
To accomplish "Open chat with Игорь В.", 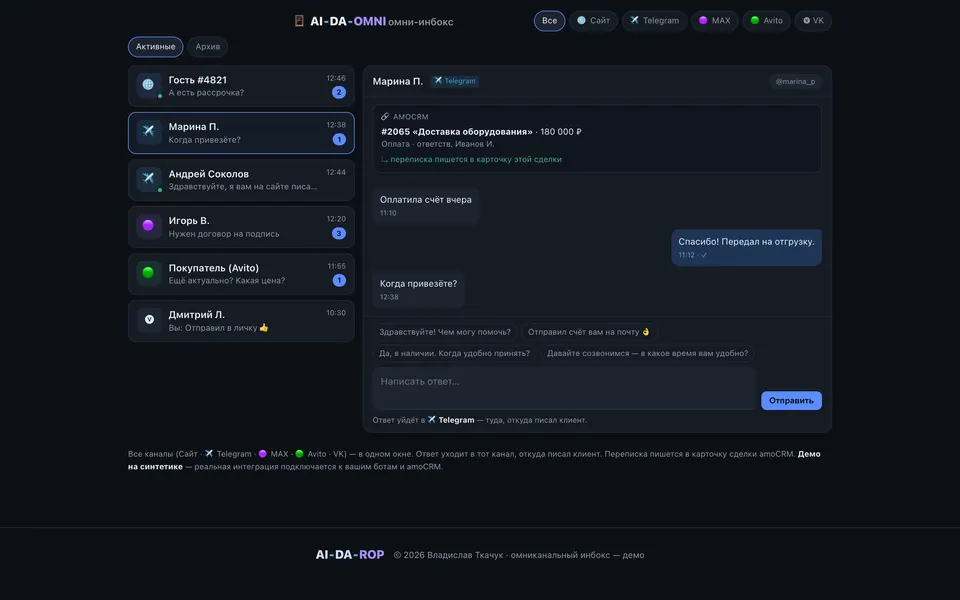I will [241, 227].
